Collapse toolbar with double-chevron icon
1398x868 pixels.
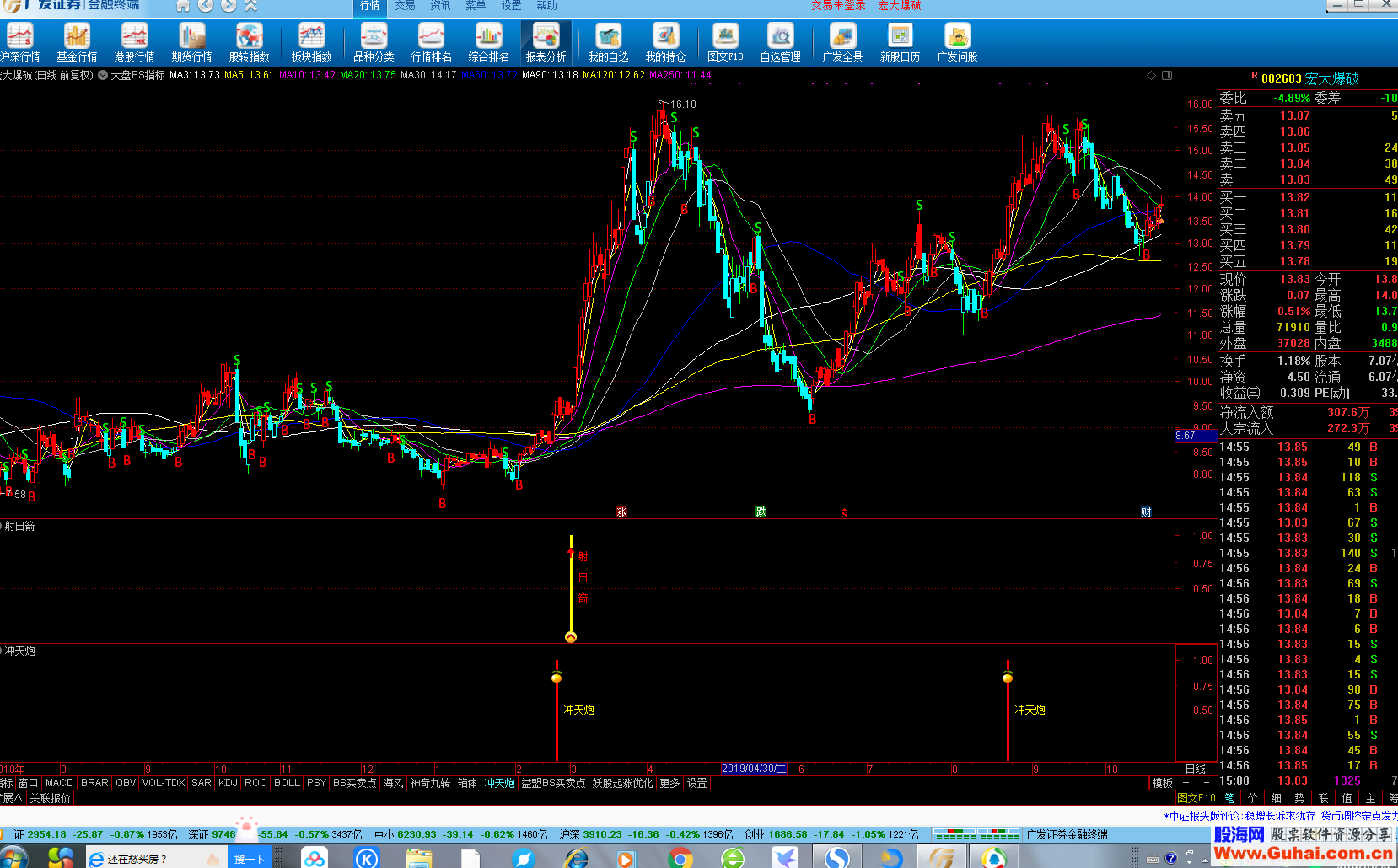(x=250, y=5)
